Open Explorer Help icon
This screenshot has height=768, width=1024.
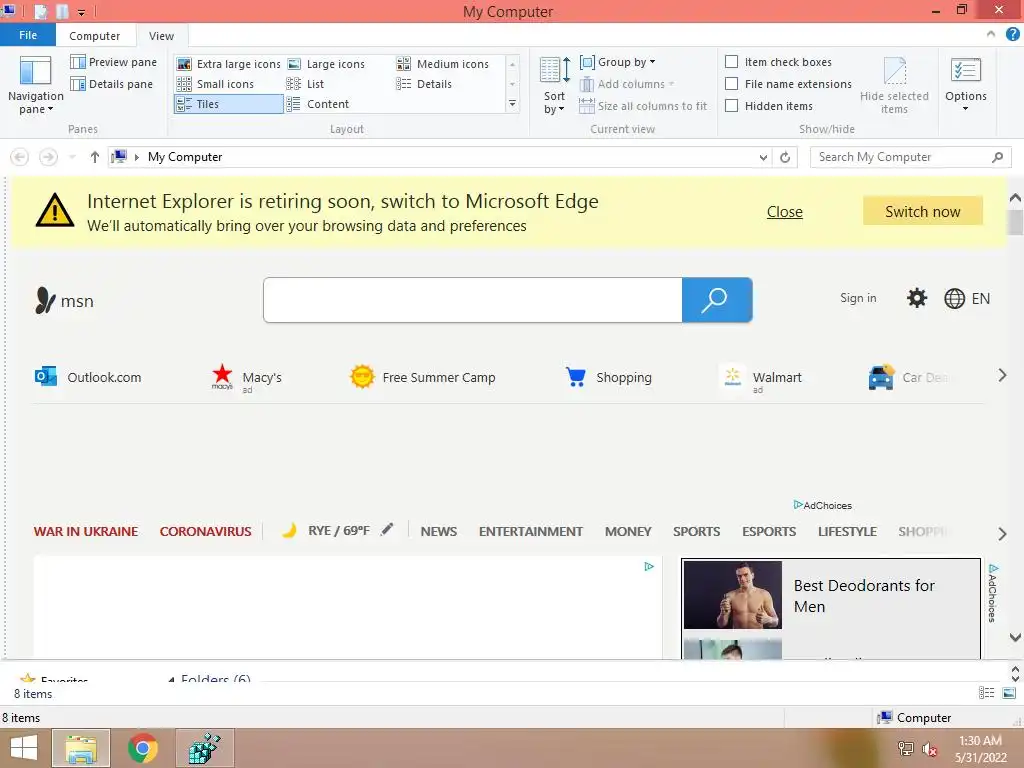[1012, 35]
